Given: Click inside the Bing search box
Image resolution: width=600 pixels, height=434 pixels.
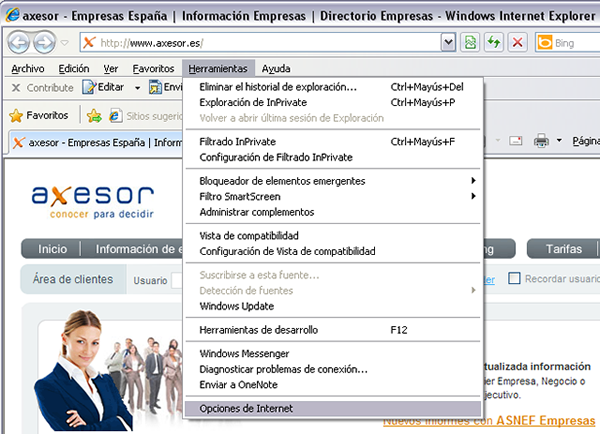Looking at the screenshot, I should (577, 42).
